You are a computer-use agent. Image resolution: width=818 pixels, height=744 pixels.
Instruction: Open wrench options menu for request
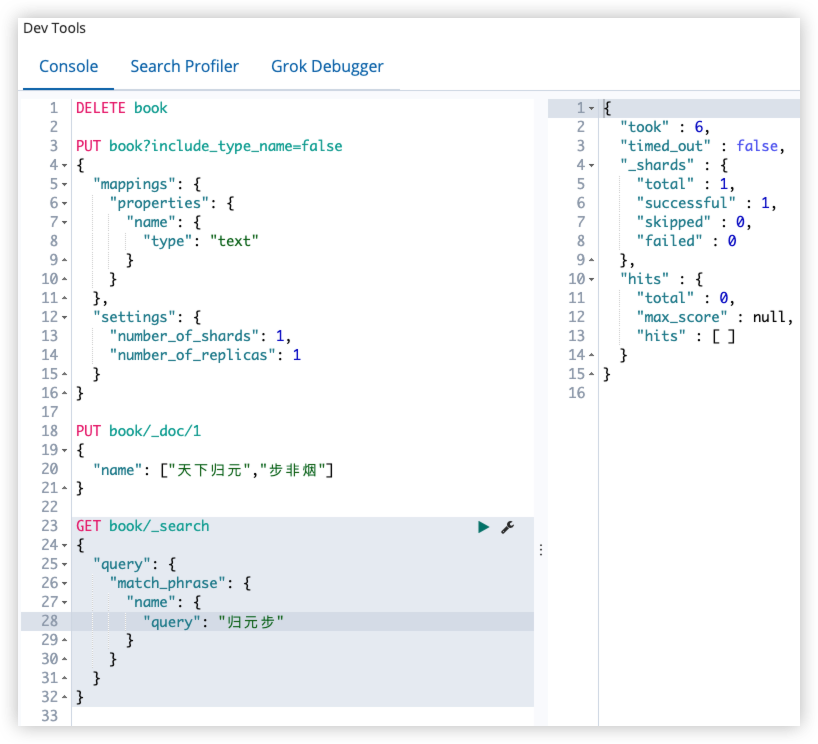click(x=508, y=527)
